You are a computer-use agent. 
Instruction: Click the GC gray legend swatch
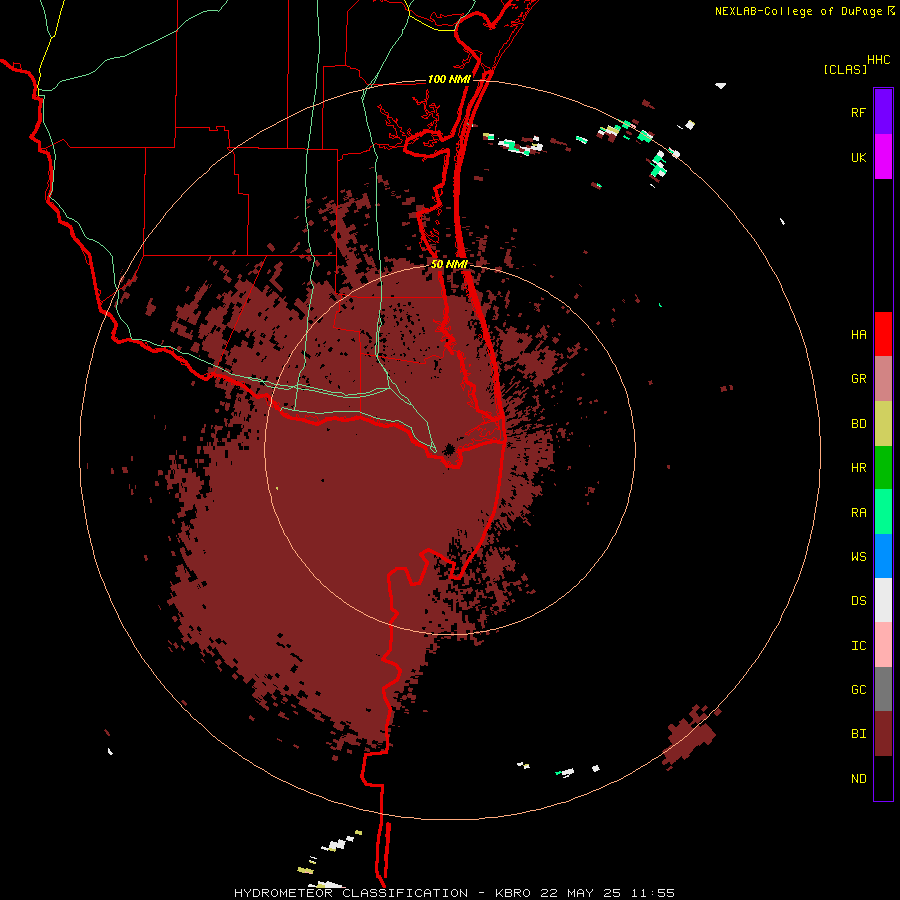[883, 689]
